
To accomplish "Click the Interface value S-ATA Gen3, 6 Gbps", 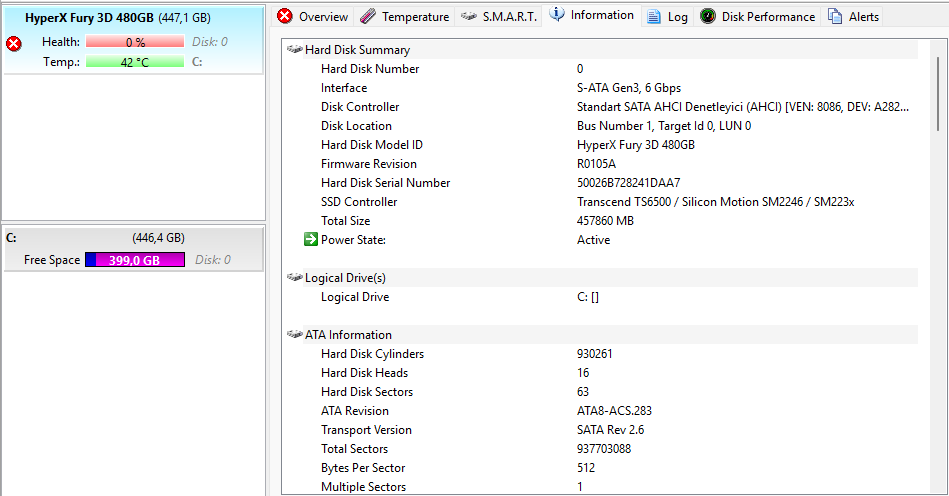I will (629, 88).
